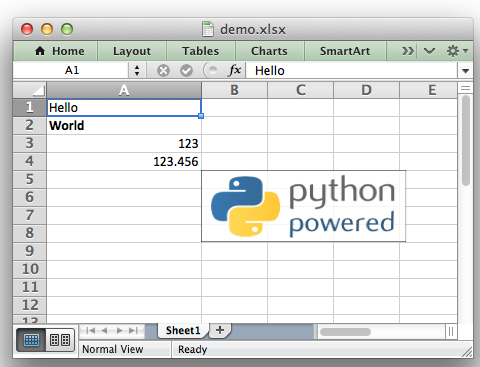Screen dimensions: 480x367
Task: Select cell containing 123
Action: 124,144
